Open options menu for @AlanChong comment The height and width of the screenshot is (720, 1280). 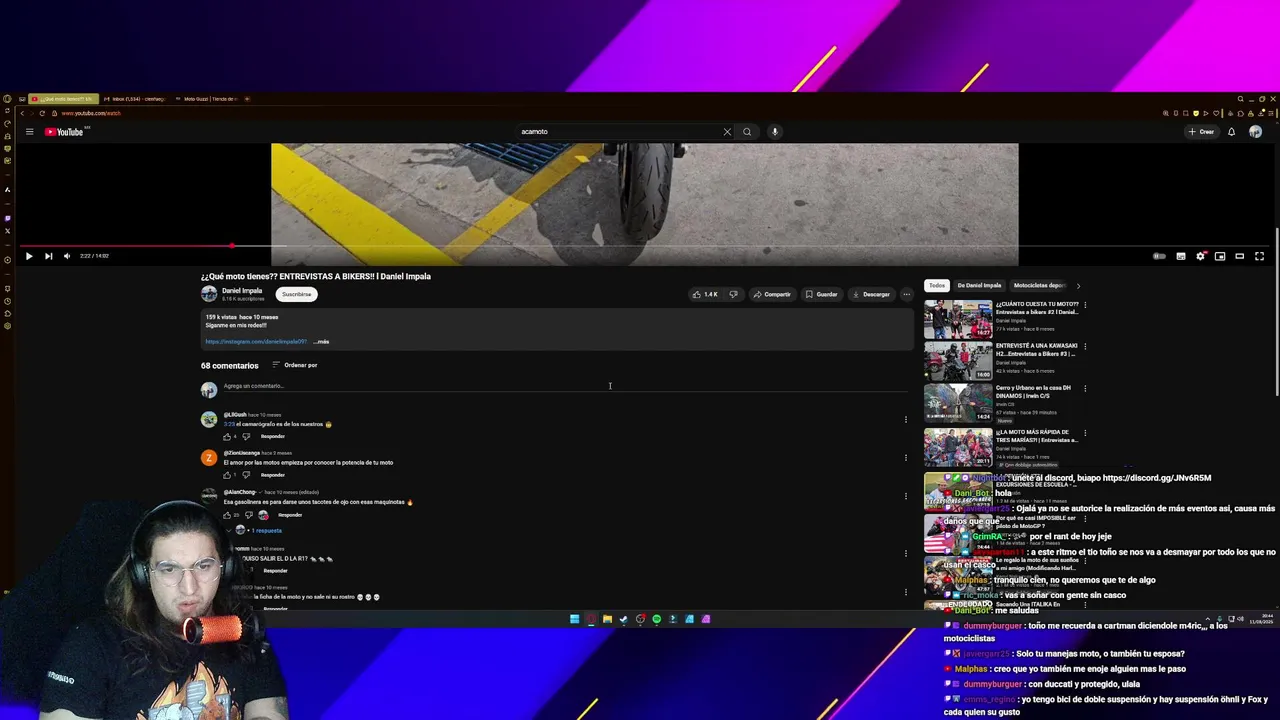(906, 496)
